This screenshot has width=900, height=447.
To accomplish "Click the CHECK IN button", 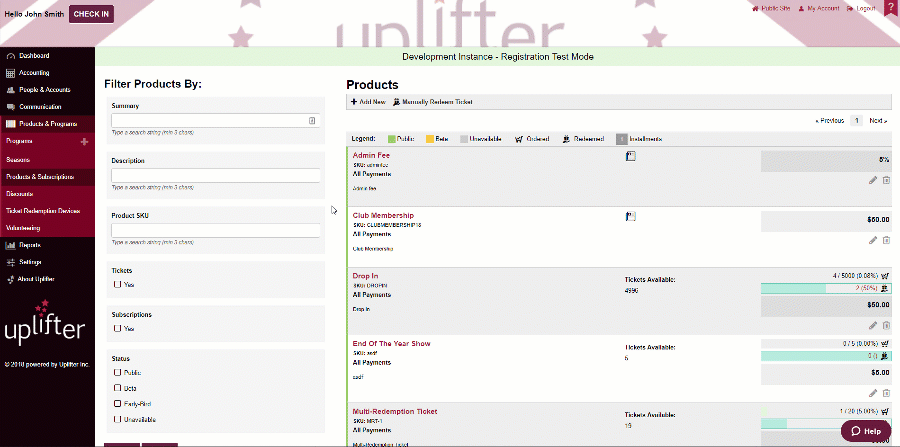I will click(x=91, y=14).
